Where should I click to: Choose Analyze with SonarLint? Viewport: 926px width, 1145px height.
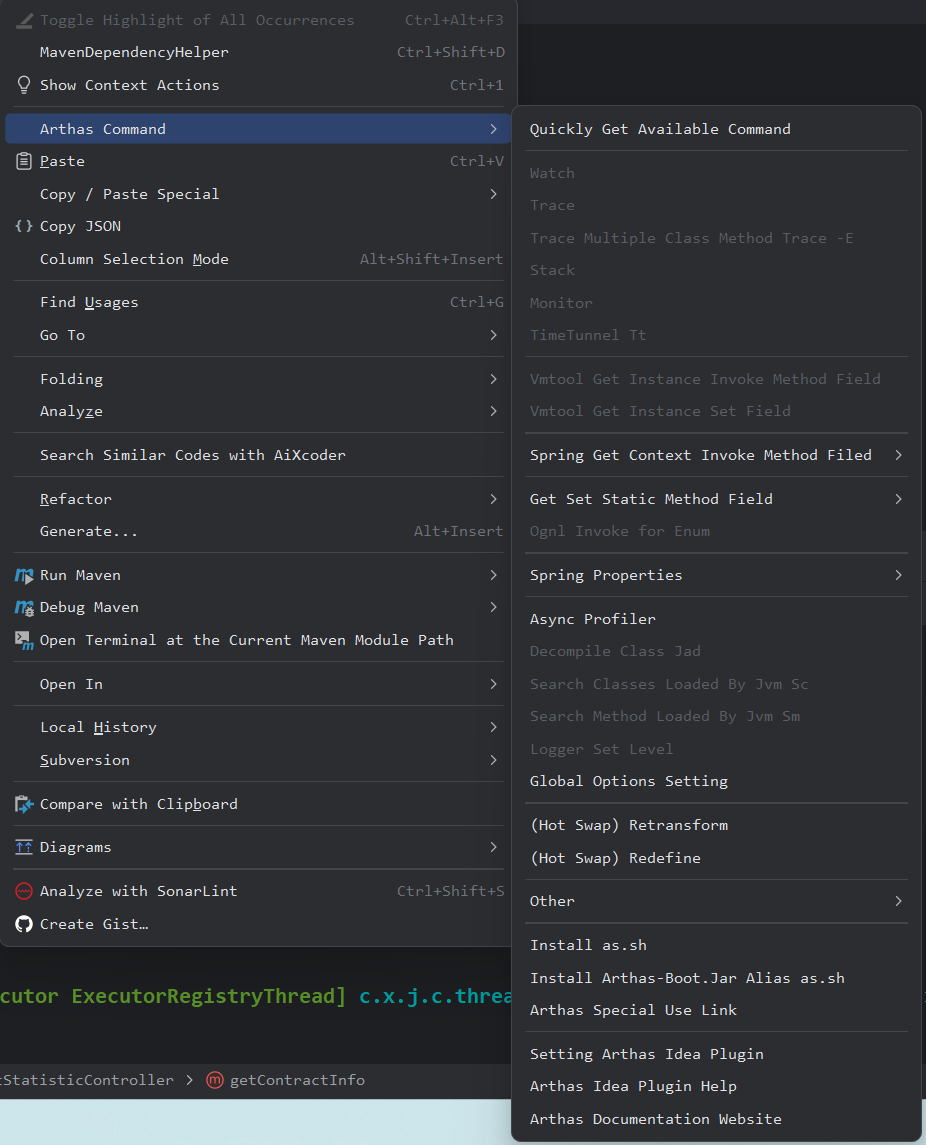258,891
